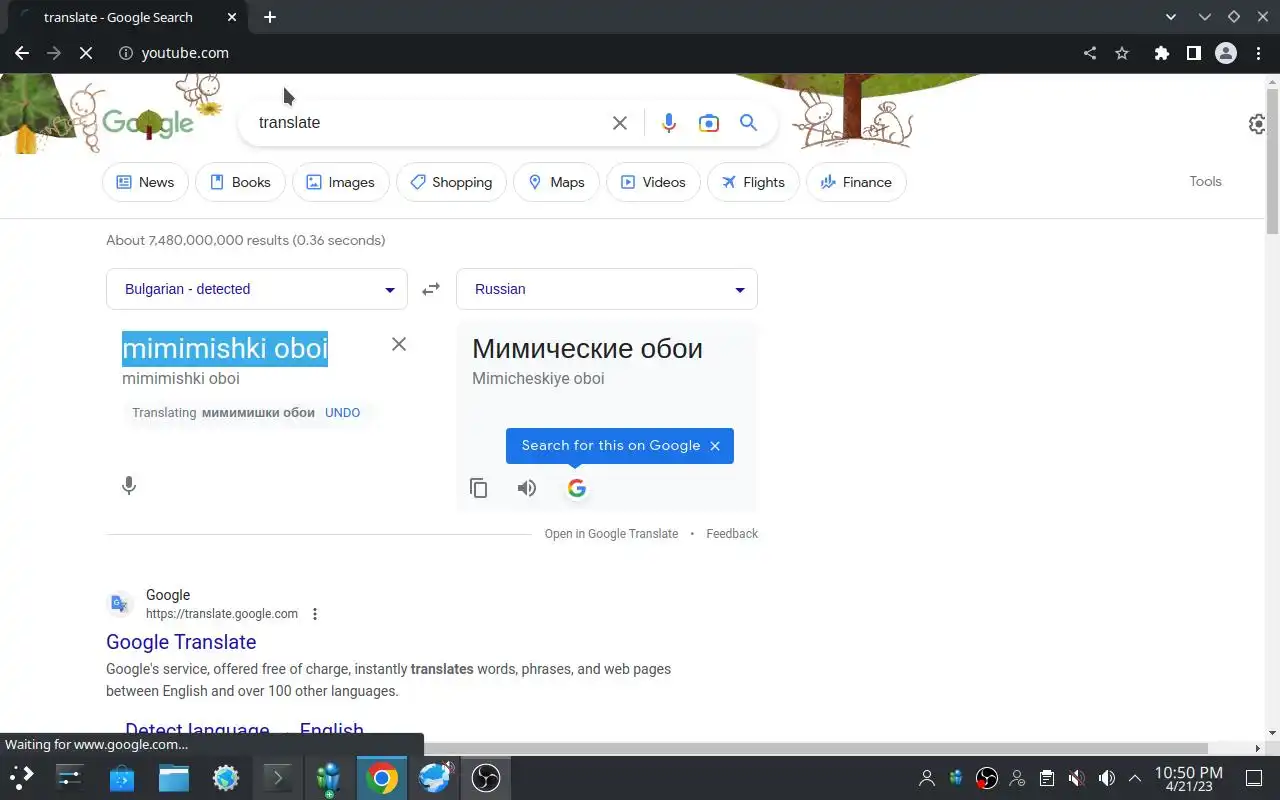Copy the translated text

pos(479,488)
